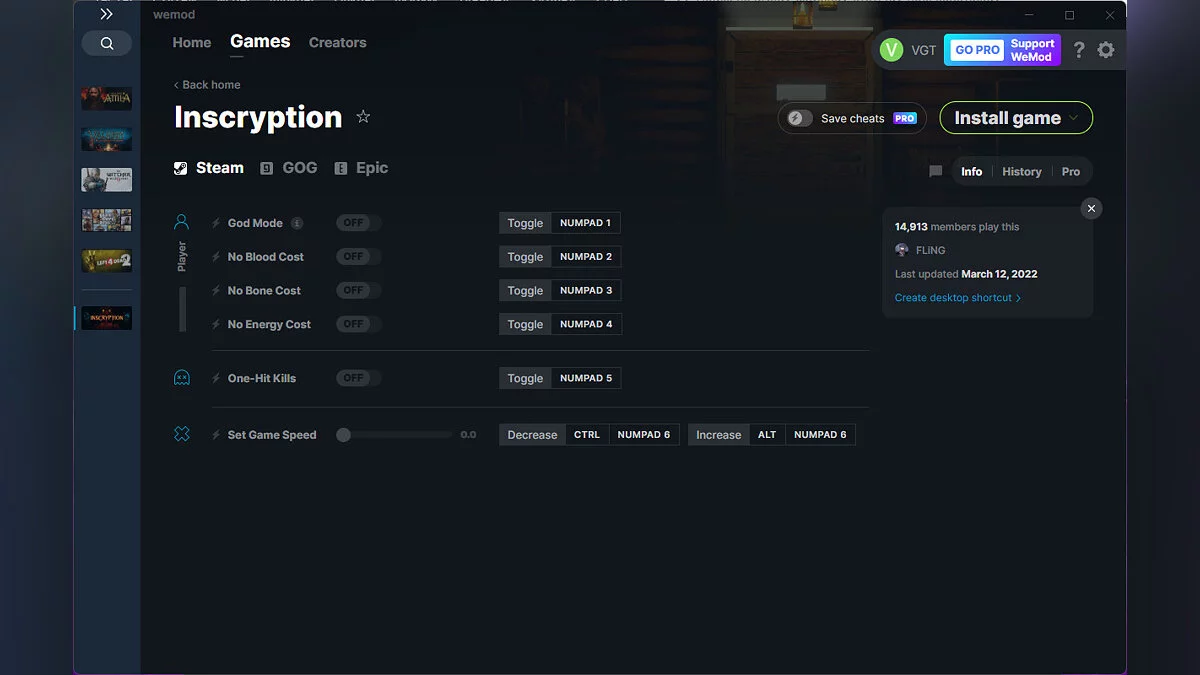This screenshot has width=1200, height=675.
Task: Star Inscryption as a favorite
Action: [363, 116]
